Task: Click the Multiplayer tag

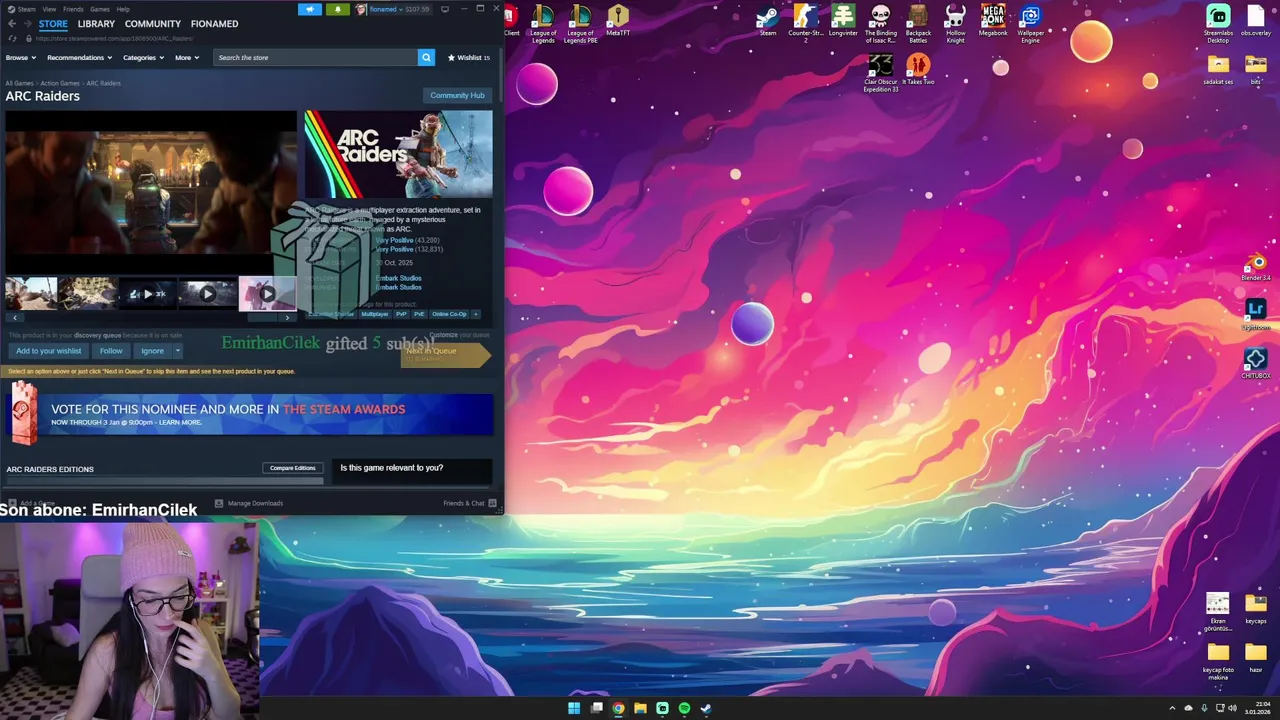Action: click(x=375, y=314)
